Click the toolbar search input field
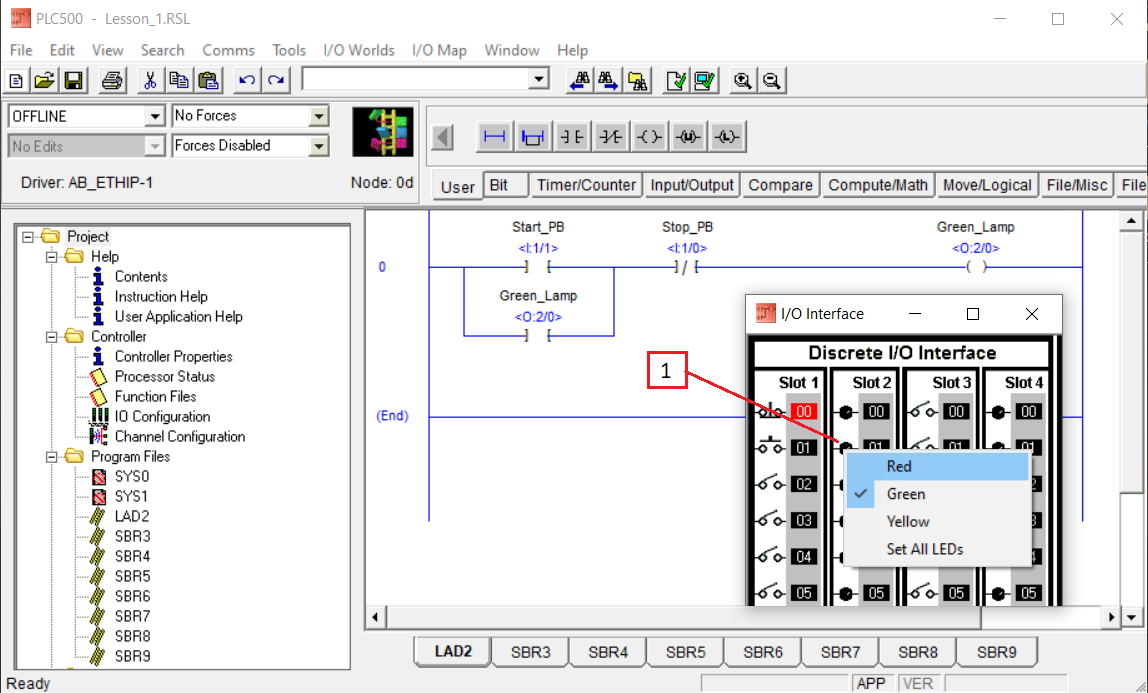1148x693 pixels. (x=416, y=79)
